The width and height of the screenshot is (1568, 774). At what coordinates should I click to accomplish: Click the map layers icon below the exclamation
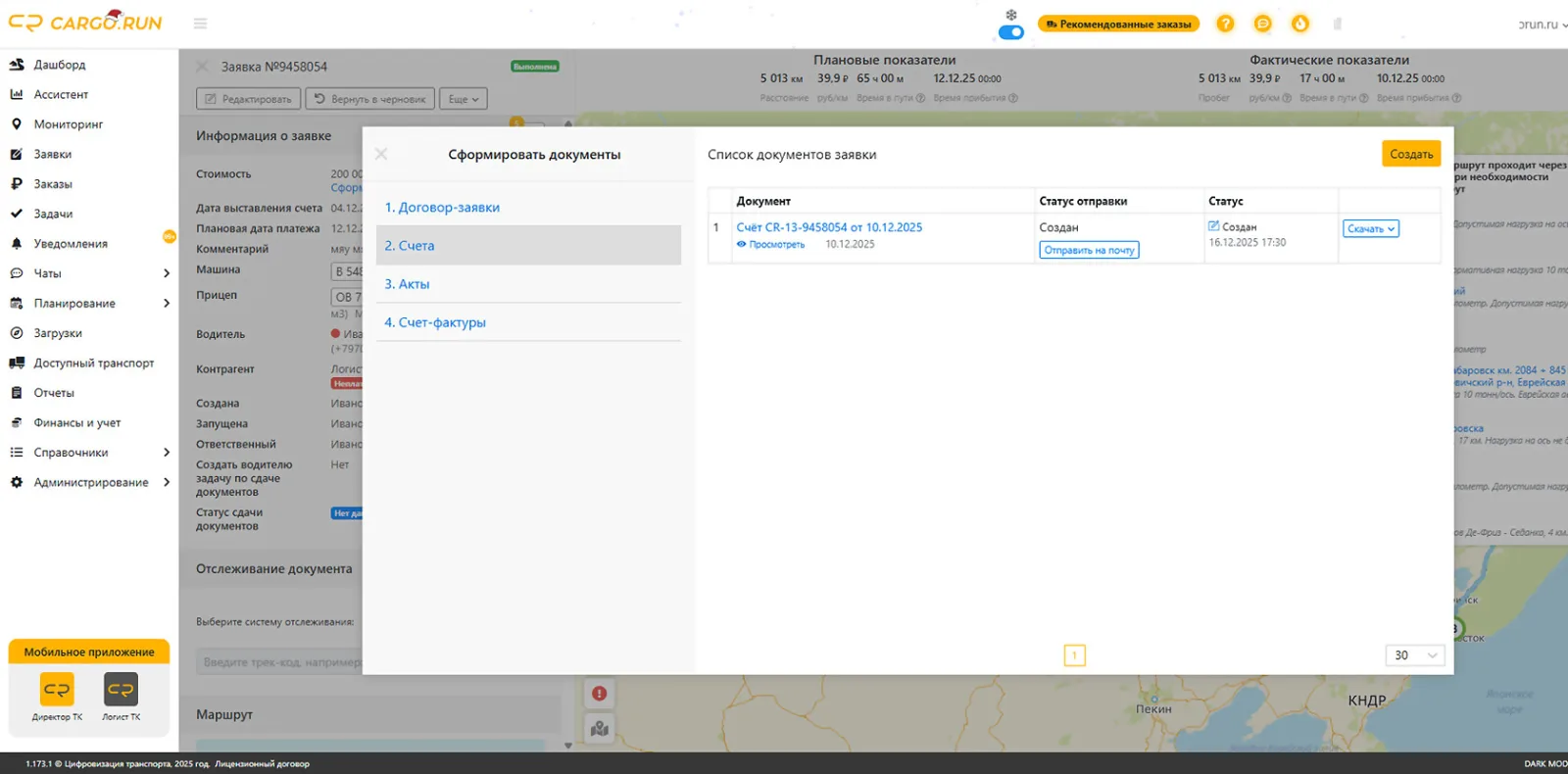tap(600, 728)
